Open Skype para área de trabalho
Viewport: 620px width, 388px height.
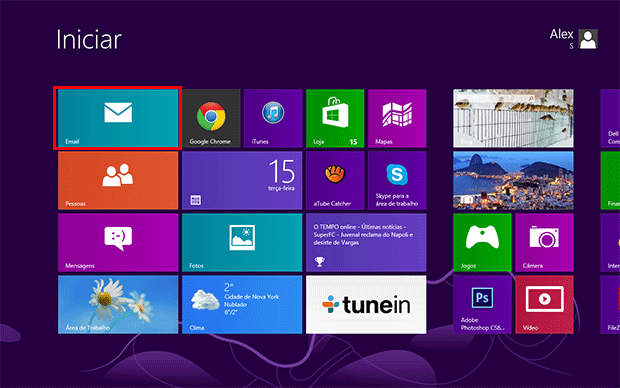click(x=397, y=180)
